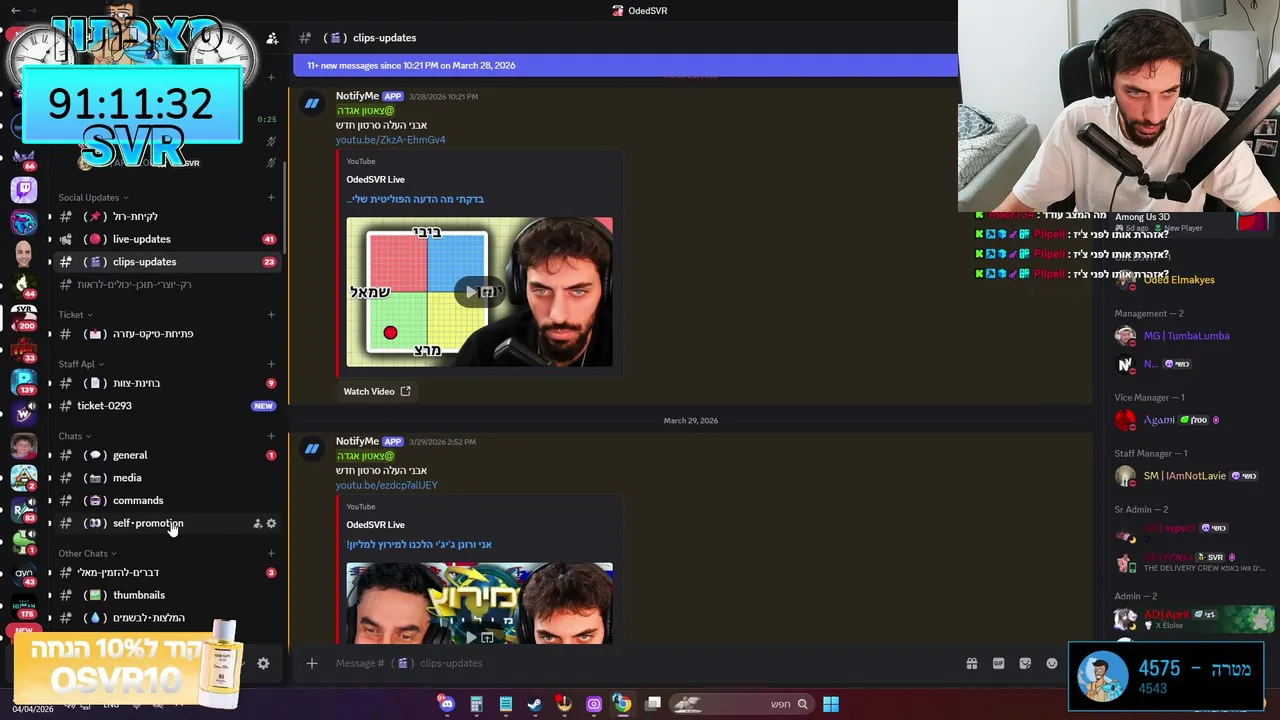Open MG | TumbaLumba member profile

click(1186, 336)
